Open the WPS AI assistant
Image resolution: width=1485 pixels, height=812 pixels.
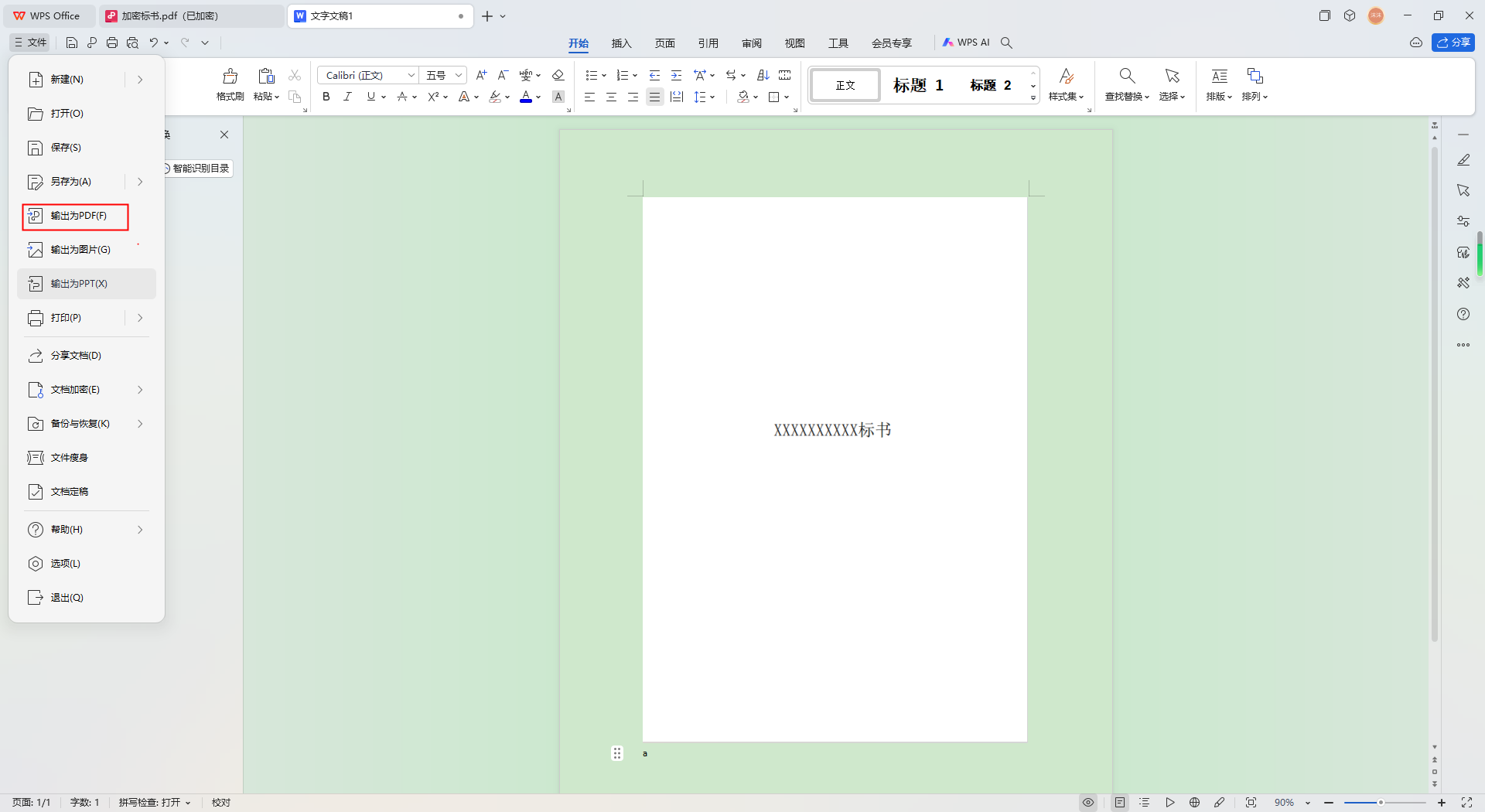click(966, 43)
